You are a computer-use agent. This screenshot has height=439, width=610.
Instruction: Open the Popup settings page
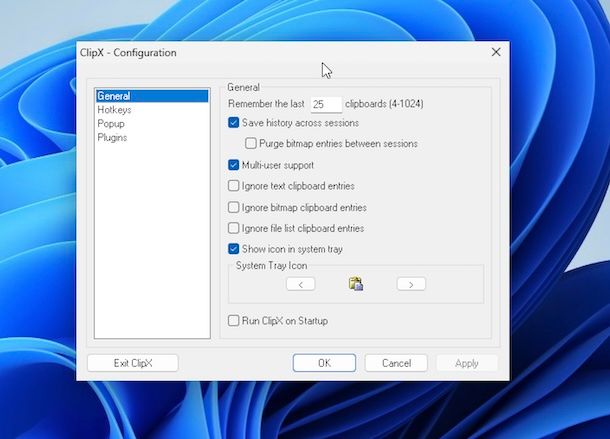(152, 124)
